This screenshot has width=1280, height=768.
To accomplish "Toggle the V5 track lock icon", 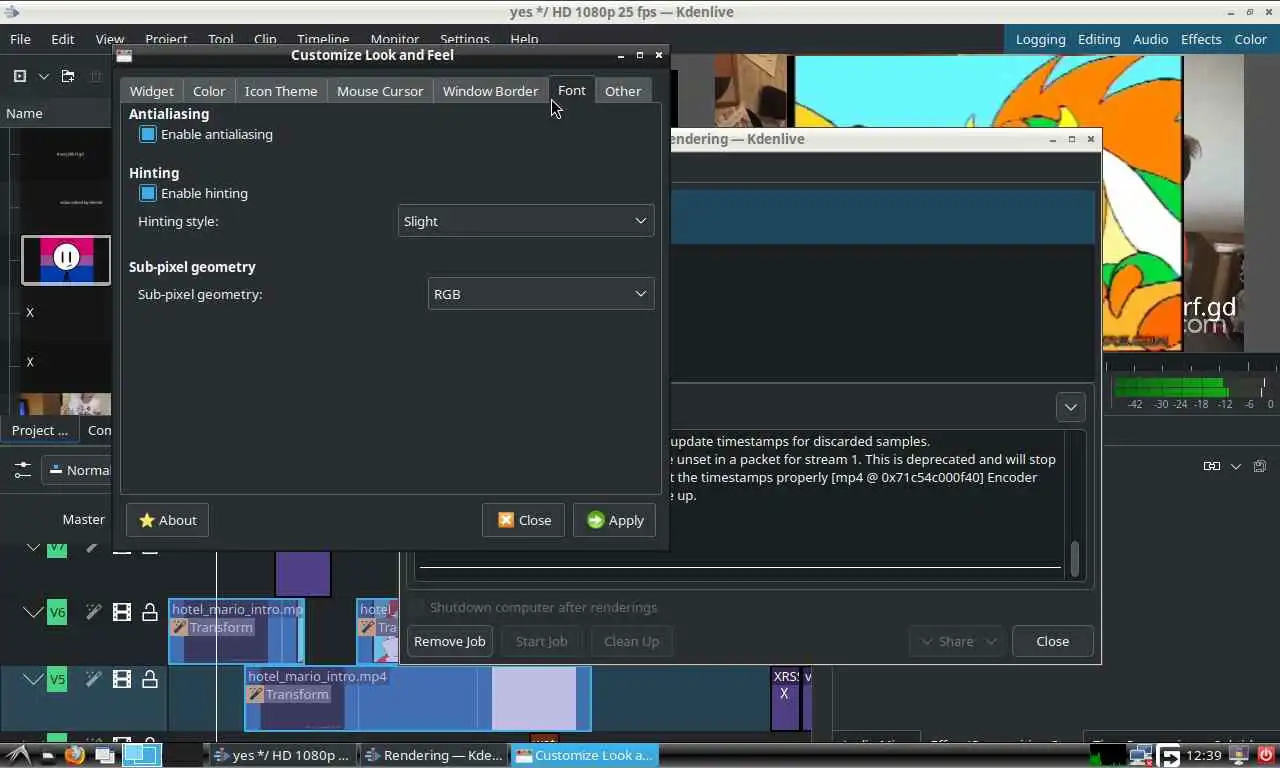I will click(x=150, y=680).
